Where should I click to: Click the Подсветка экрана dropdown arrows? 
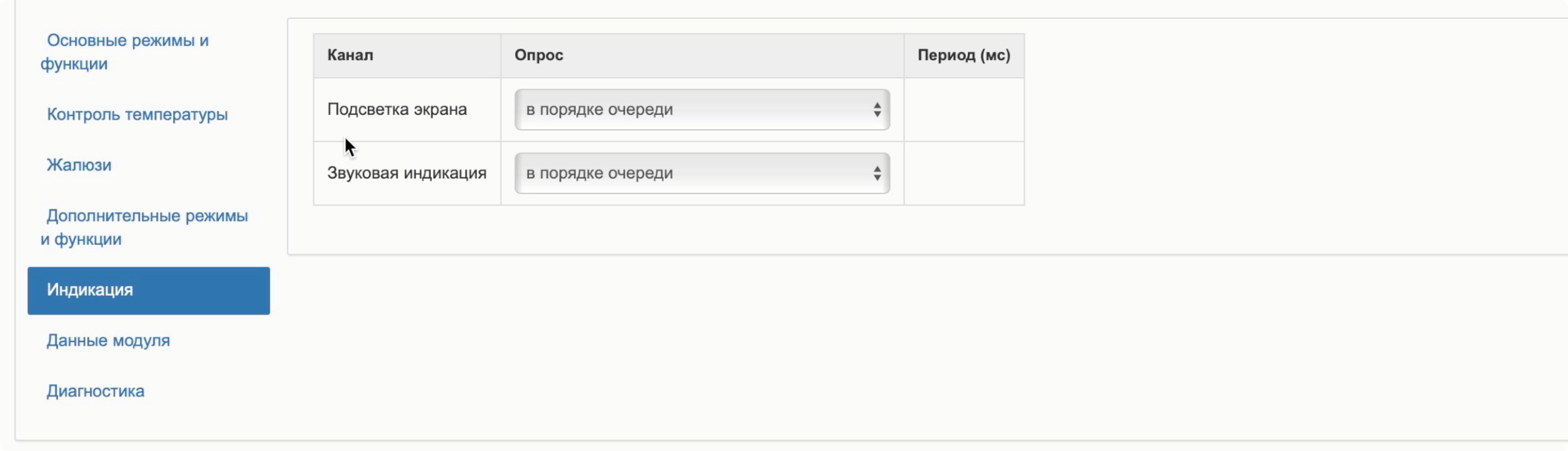(877, 110)
